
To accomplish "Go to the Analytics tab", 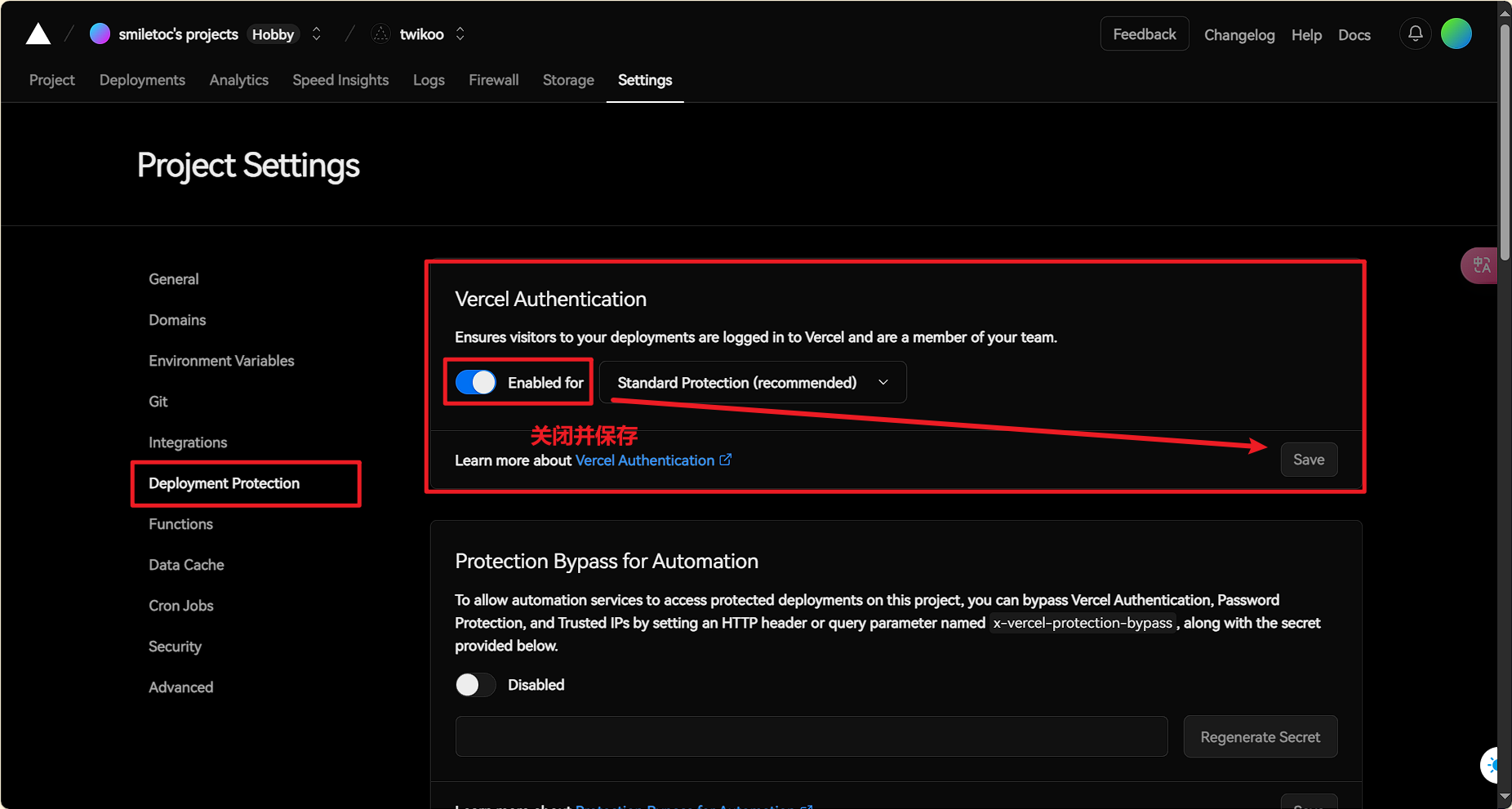I will (238, 80).
